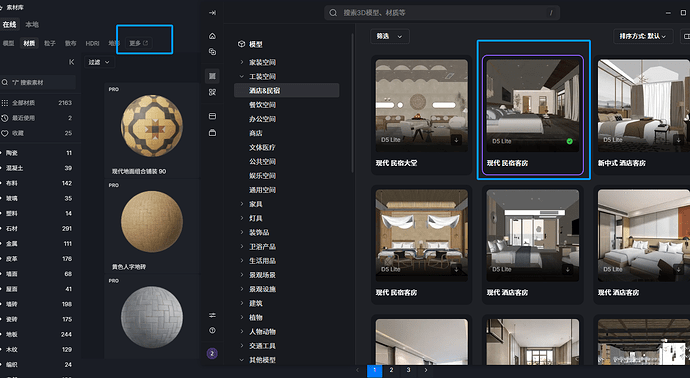Click the circular info icon in sidebar

tap(212, 330)
